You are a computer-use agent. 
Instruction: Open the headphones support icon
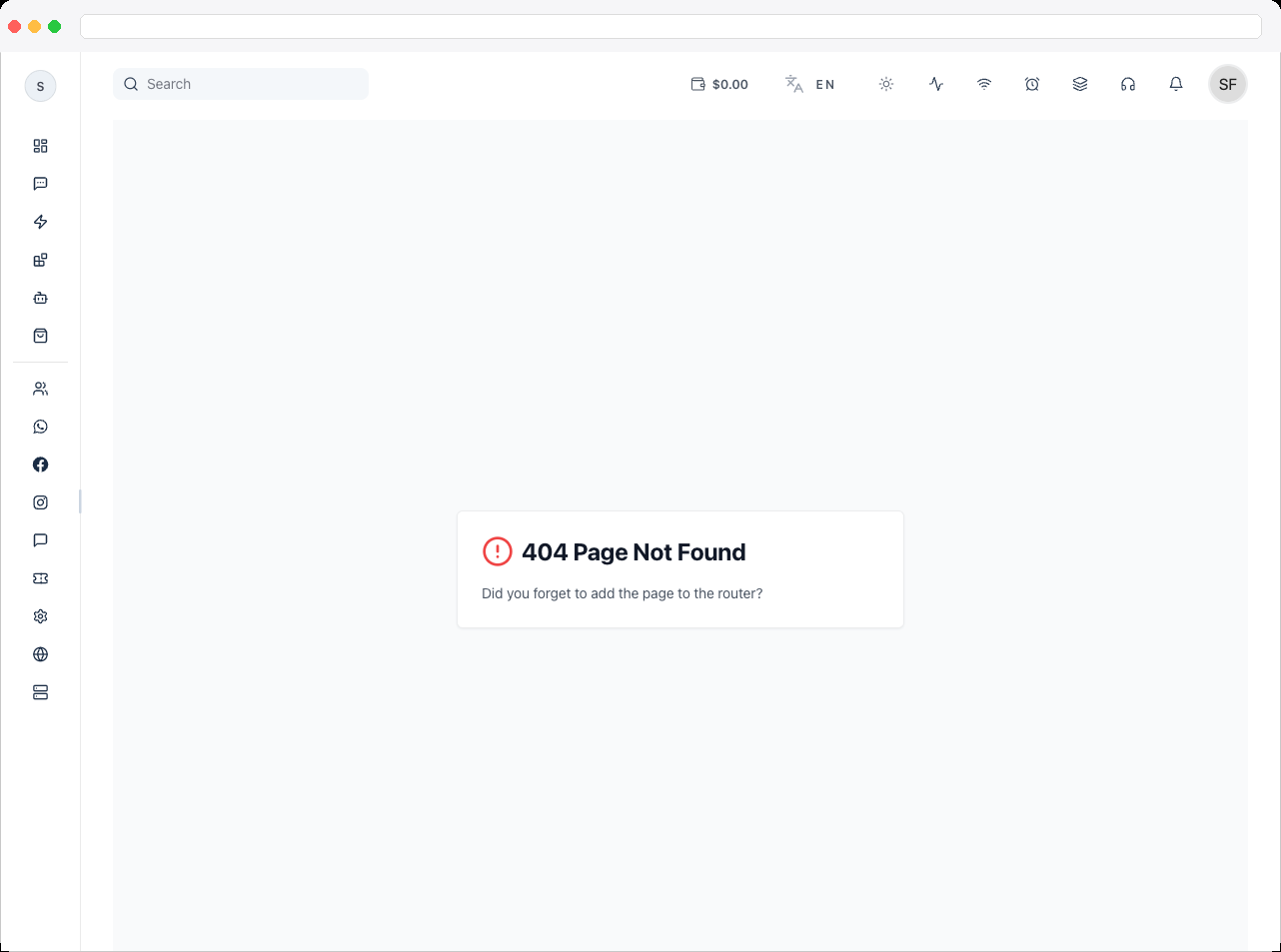click(x=1128, y=84)
